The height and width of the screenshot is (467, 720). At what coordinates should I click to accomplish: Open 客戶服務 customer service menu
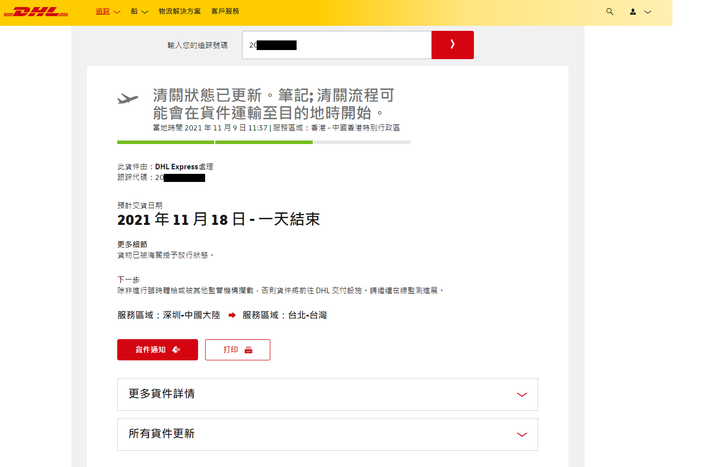(x=225, y=11)
